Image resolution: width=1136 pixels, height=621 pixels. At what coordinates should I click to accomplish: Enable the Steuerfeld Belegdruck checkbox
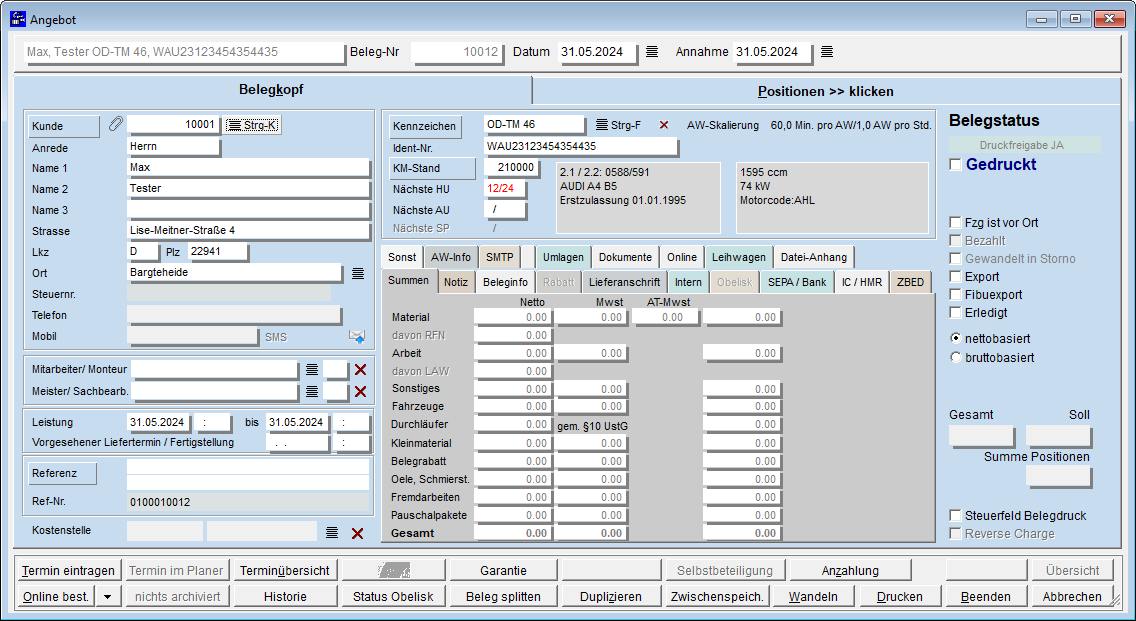[956, 515]
